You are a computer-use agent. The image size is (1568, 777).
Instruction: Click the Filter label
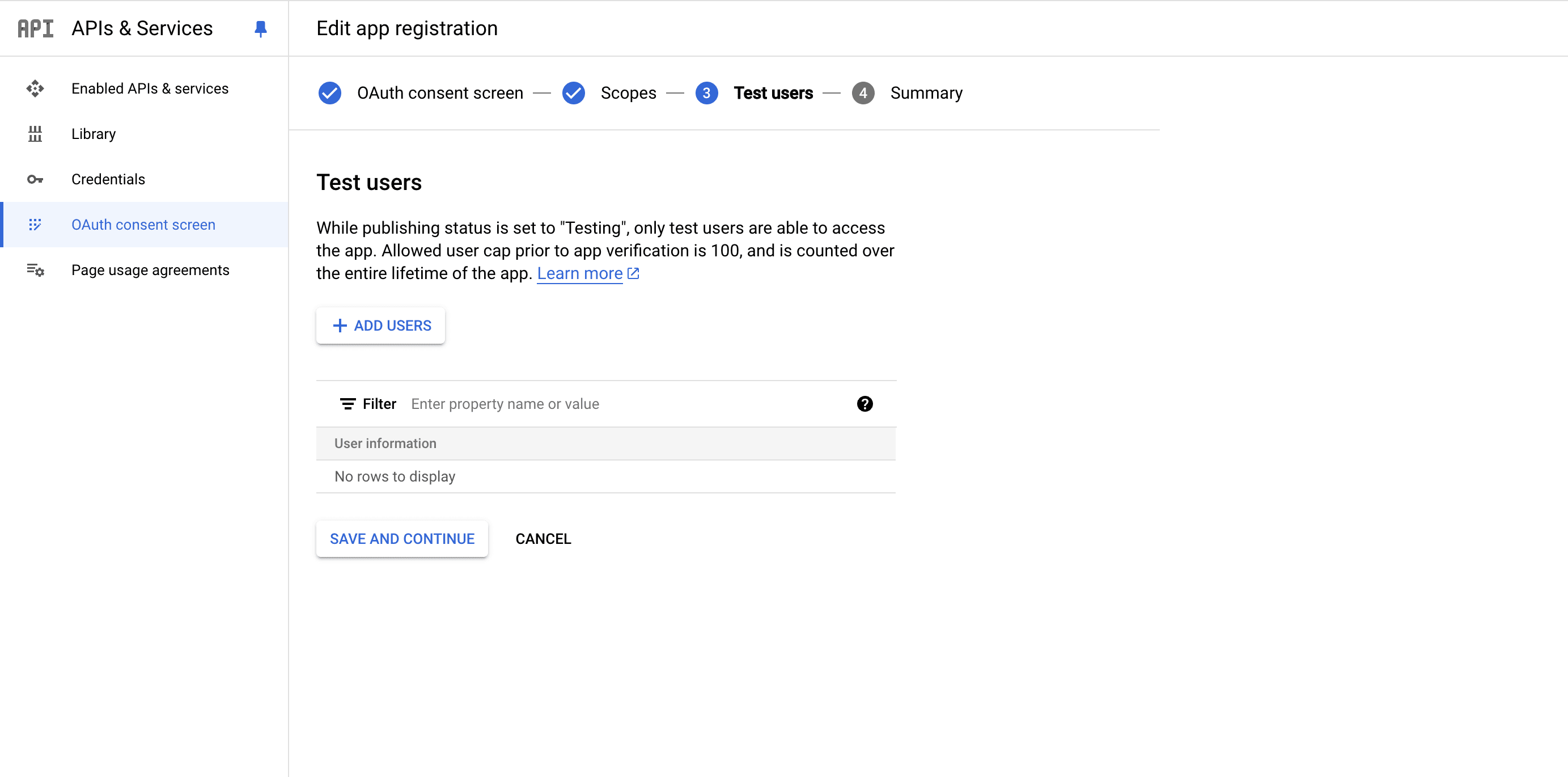[x=379, y=404]
